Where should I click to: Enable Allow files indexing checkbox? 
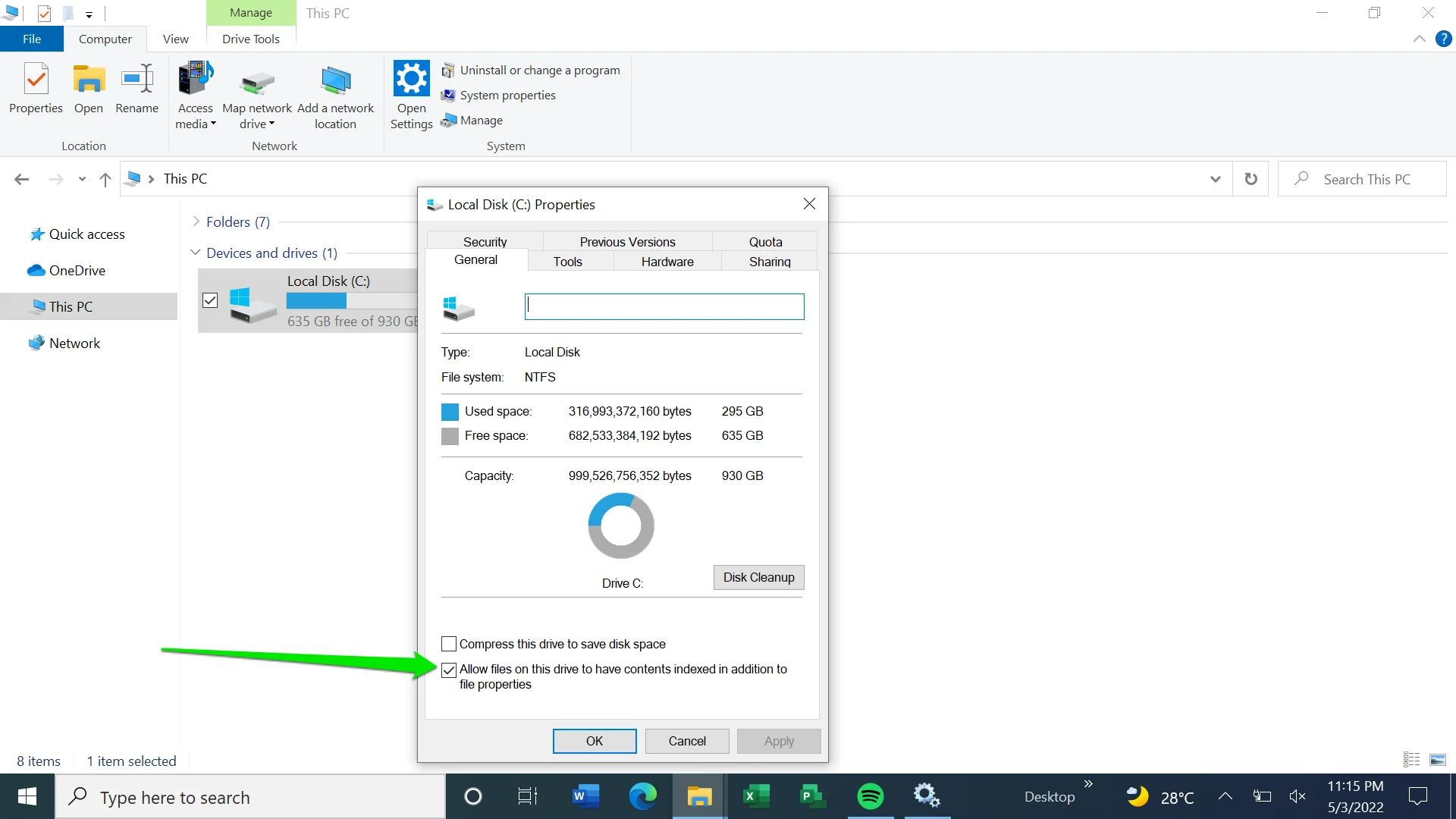pyautogui.click(x=449, y=668)
